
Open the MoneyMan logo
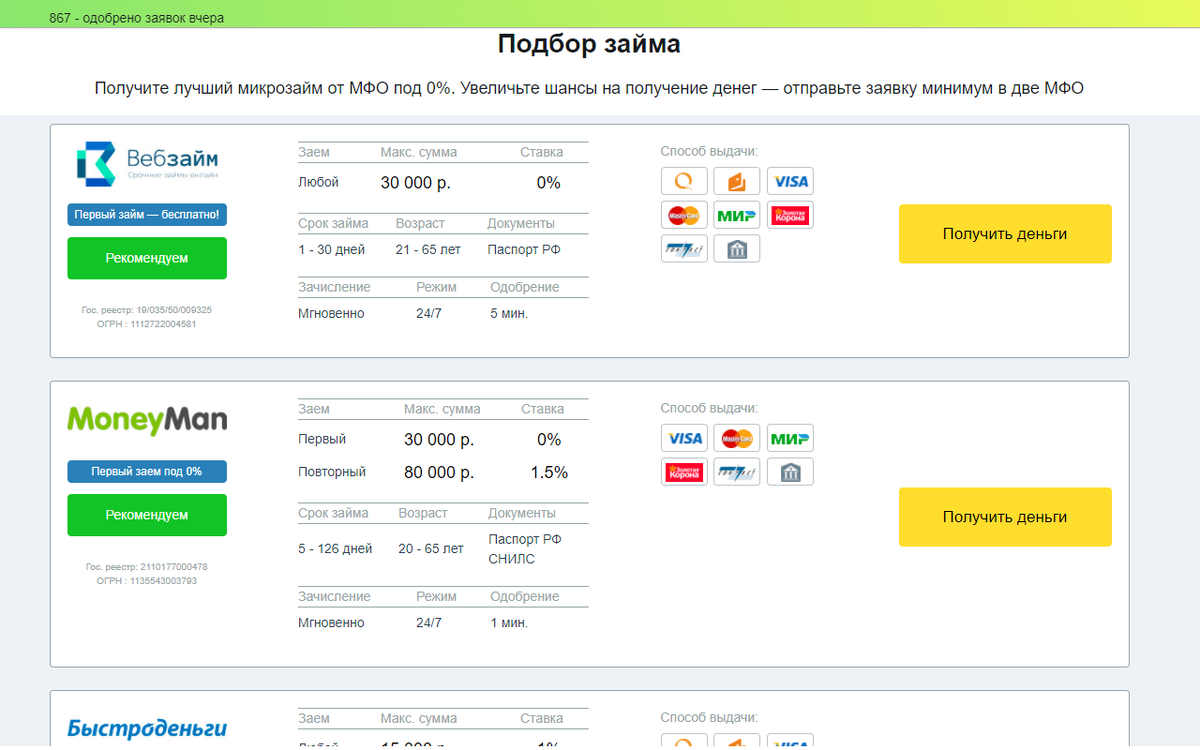[x=147, y=420]
